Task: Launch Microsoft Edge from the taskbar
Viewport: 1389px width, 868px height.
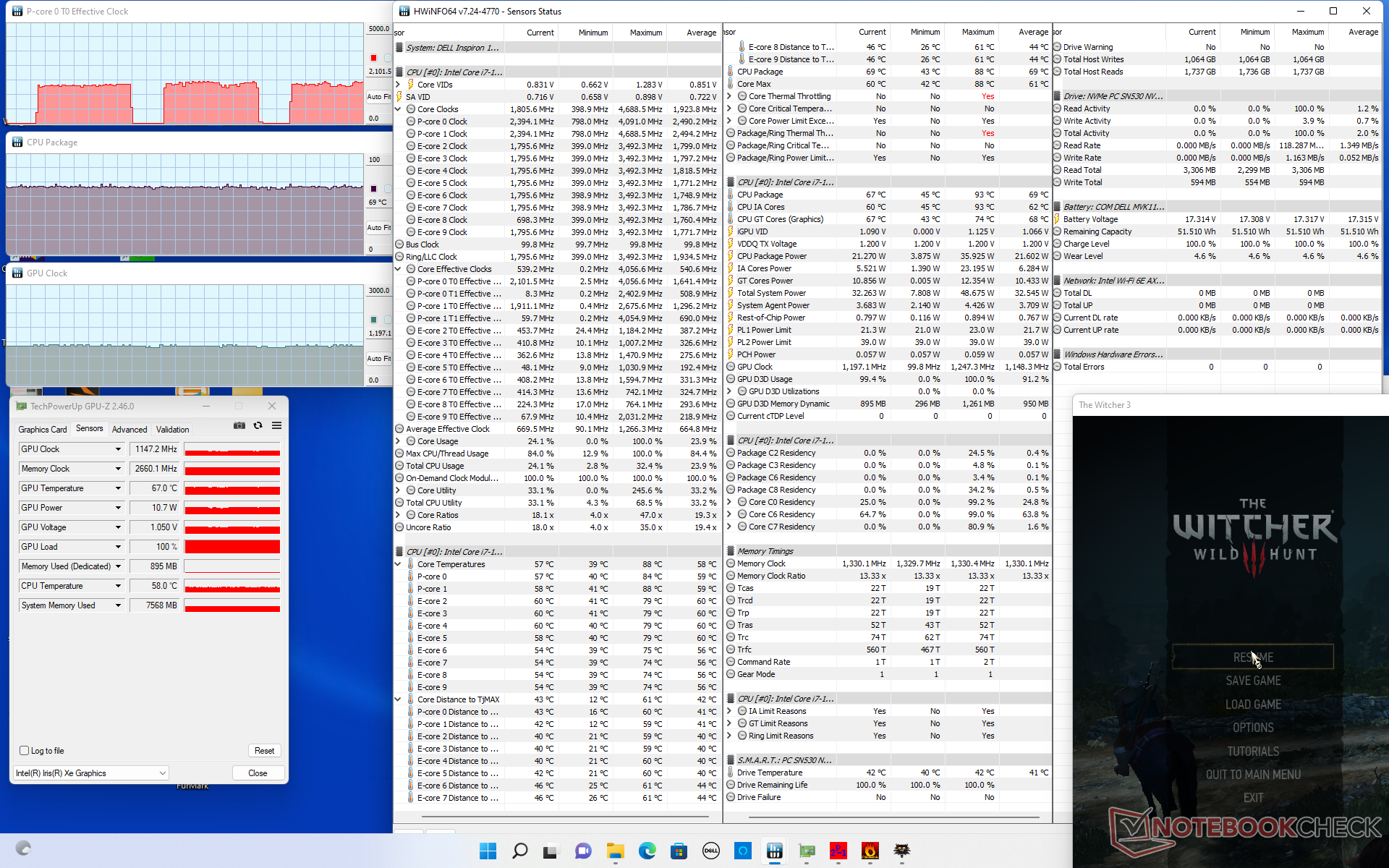Action: pyautogui.click(x=647, y=851)
